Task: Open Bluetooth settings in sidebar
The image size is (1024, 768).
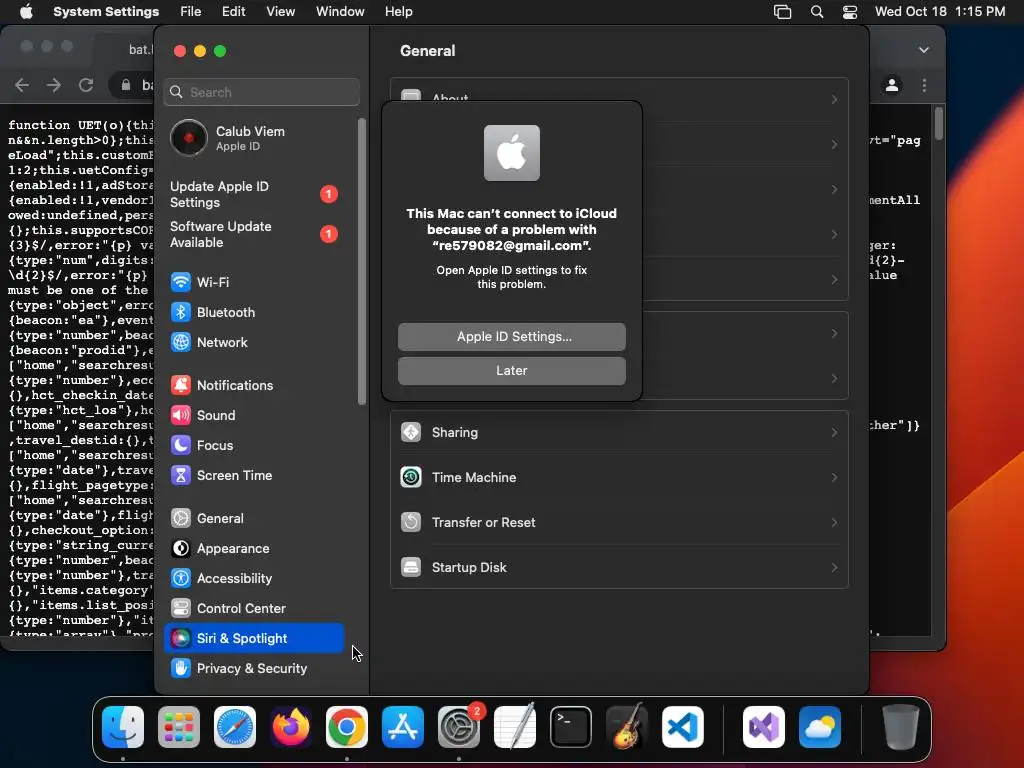Action: (253, 312)
